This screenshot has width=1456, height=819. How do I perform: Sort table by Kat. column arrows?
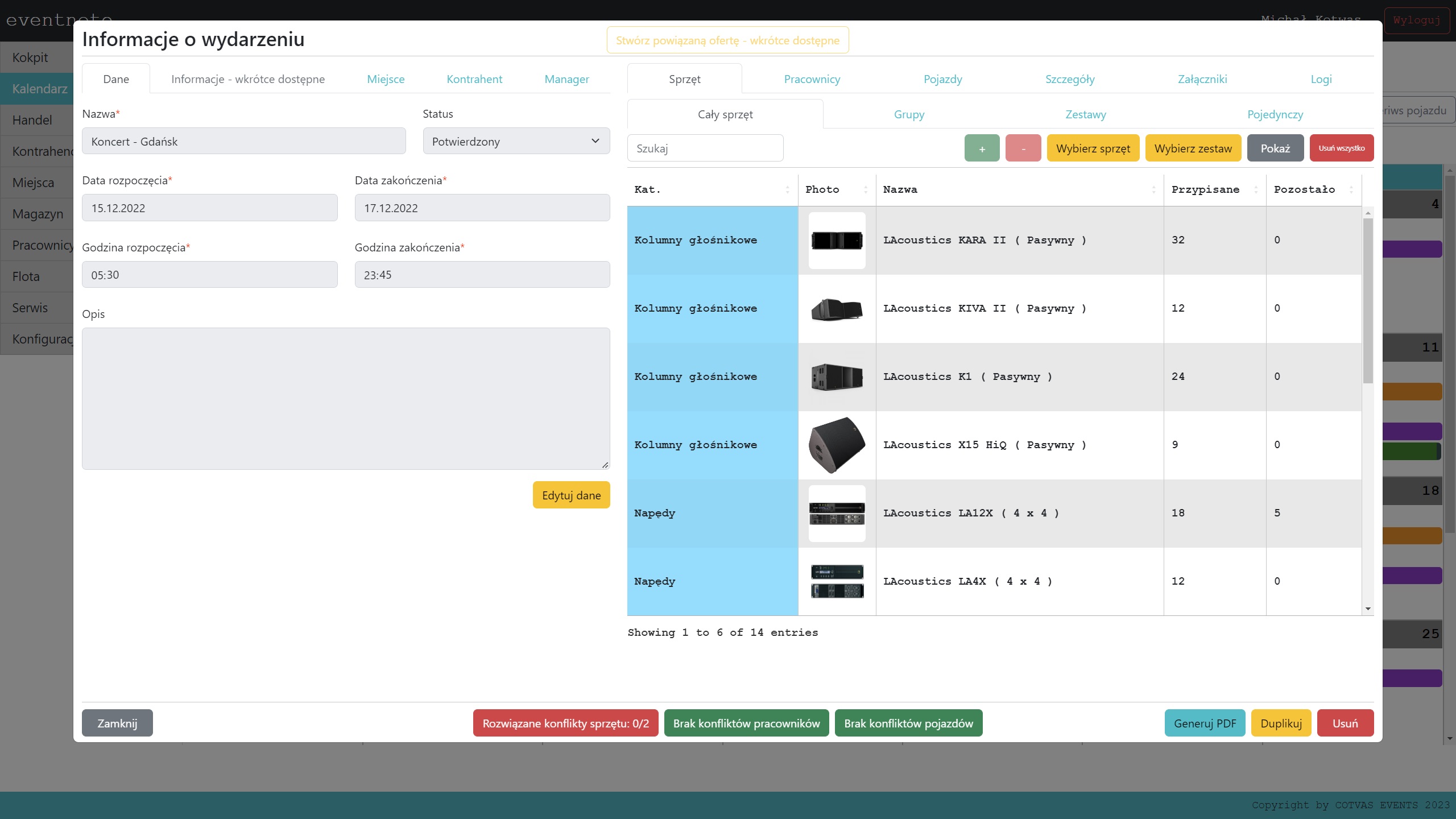point(787,190)
